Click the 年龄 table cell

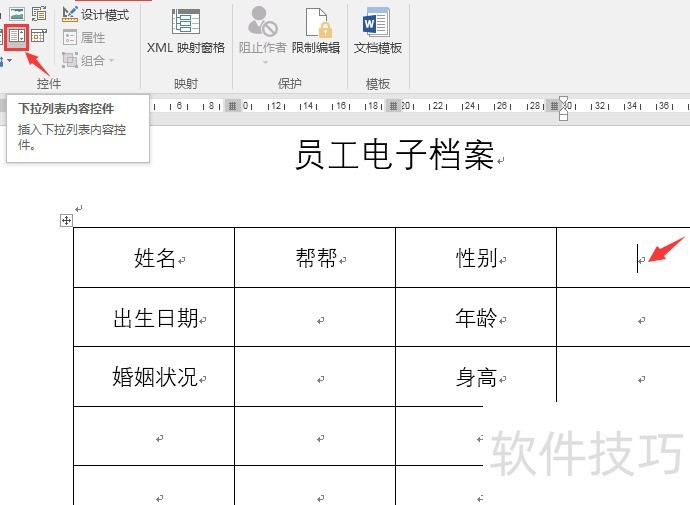pyautogui.click(x=476, y=317)
